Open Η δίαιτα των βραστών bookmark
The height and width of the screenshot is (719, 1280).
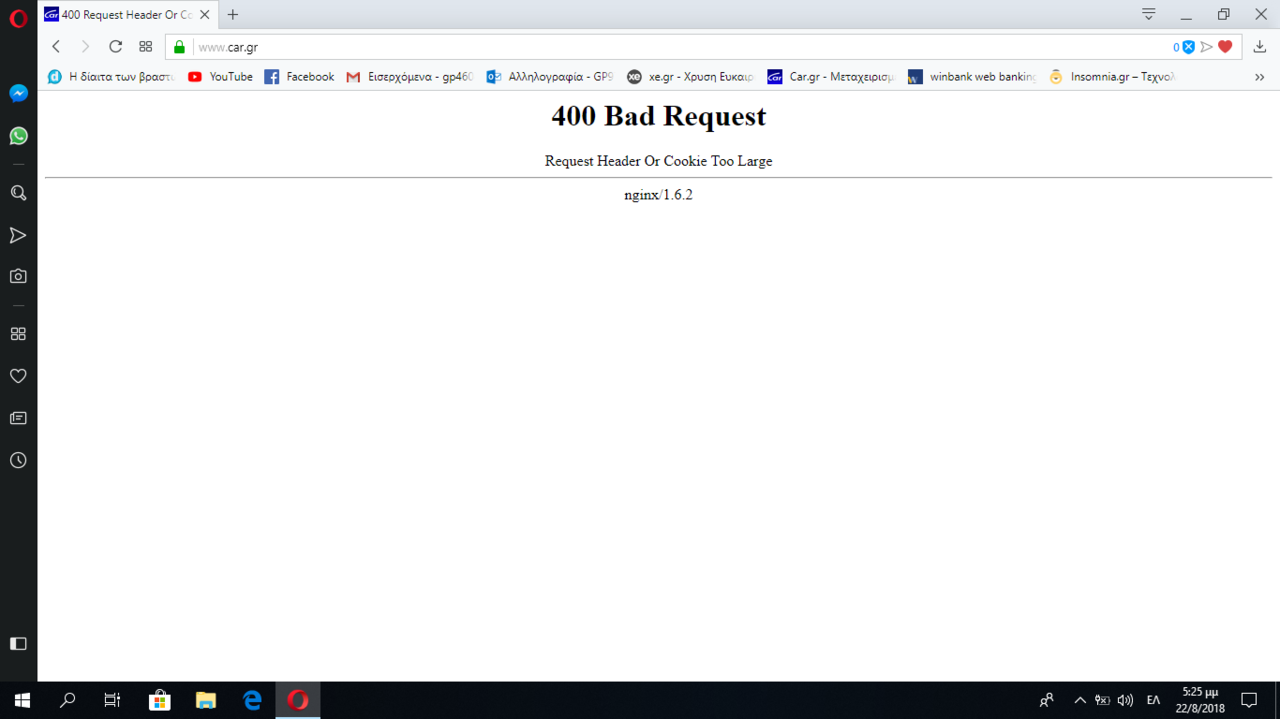pyautogui.click(x=110, y=77)
